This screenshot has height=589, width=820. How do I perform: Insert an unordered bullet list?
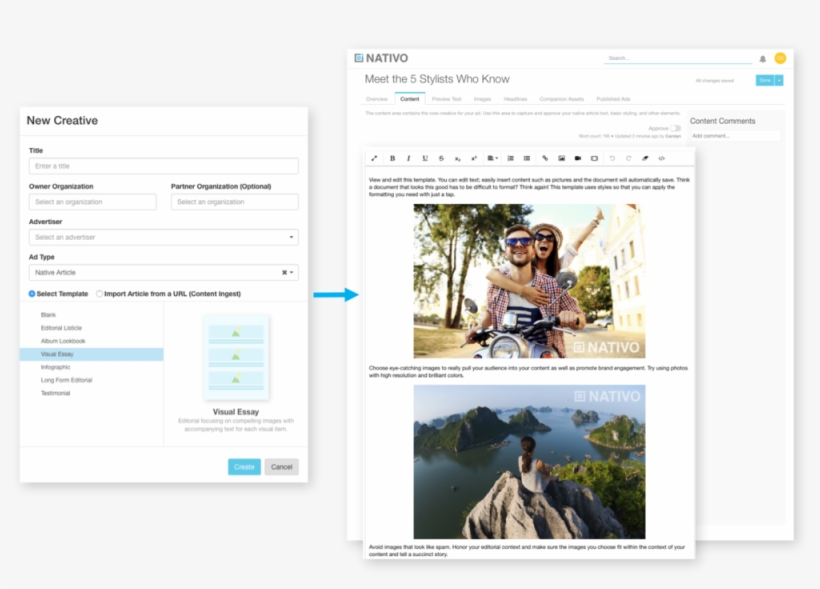click(527, 158)
